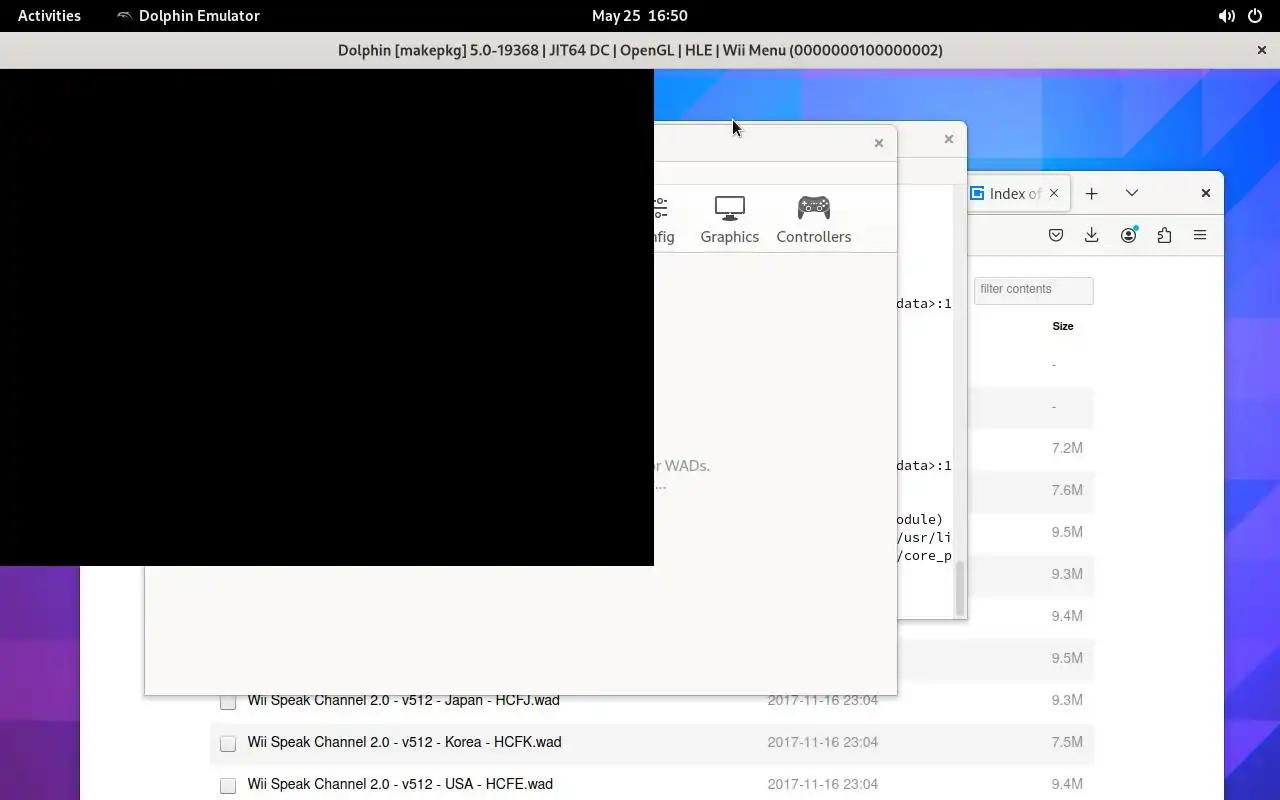Open the Korea HCFK.wad download link

click(x=405, y=742)
